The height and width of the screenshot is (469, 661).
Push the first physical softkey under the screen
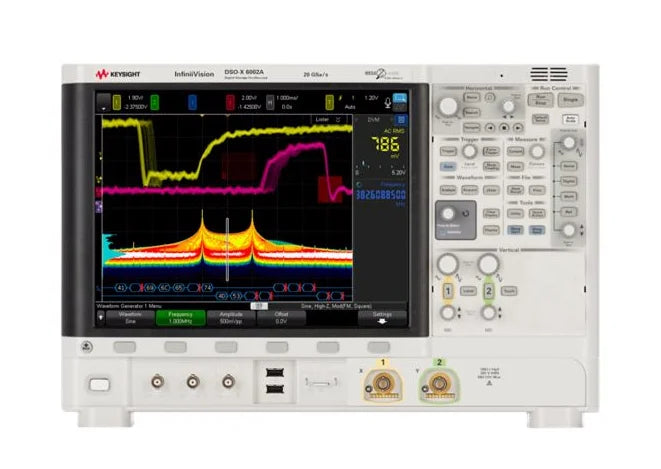click(125, 347)
